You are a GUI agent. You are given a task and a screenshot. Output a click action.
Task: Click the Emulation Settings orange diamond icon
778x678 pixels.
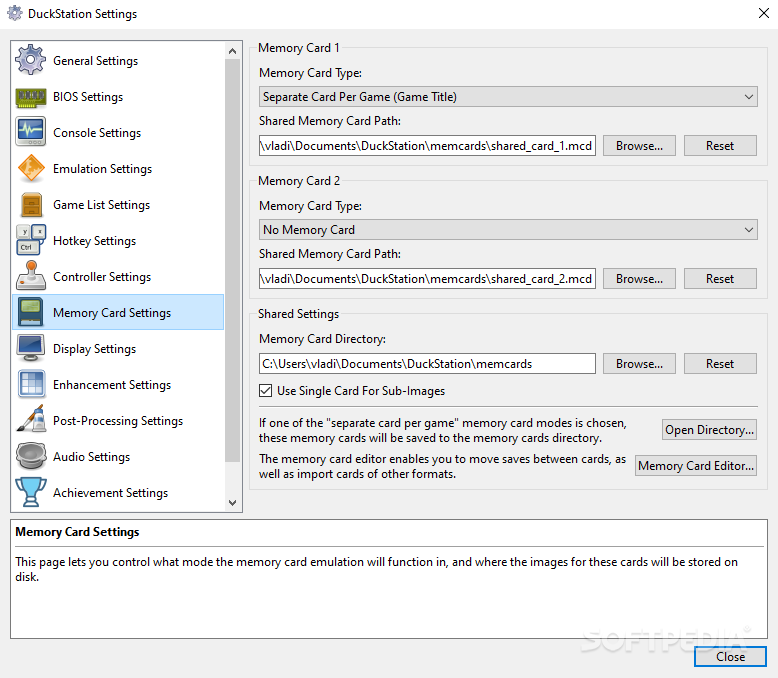pyautogui.click(x=30, y=168)
